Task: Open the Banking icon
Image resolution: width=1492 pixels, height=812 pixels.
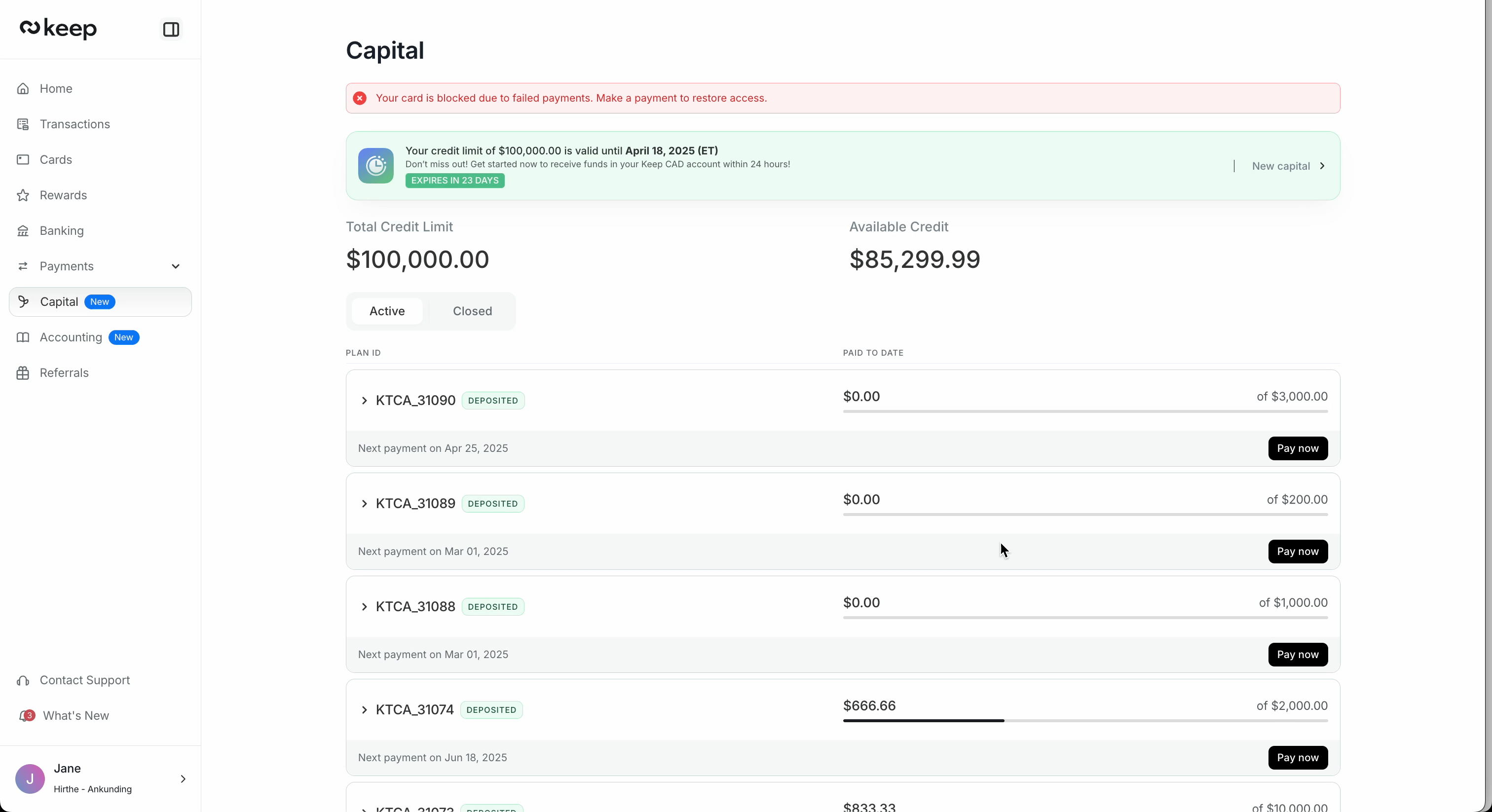Action: (x=23, y=230)
